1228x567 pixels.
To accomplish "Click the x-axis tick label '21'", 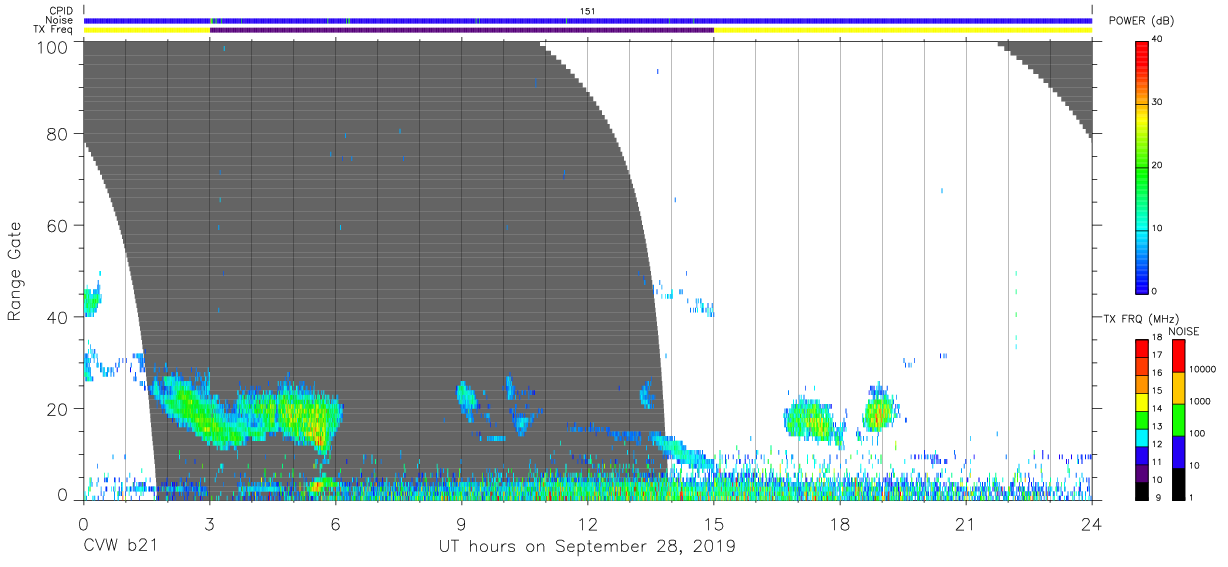I will [965, 523].
